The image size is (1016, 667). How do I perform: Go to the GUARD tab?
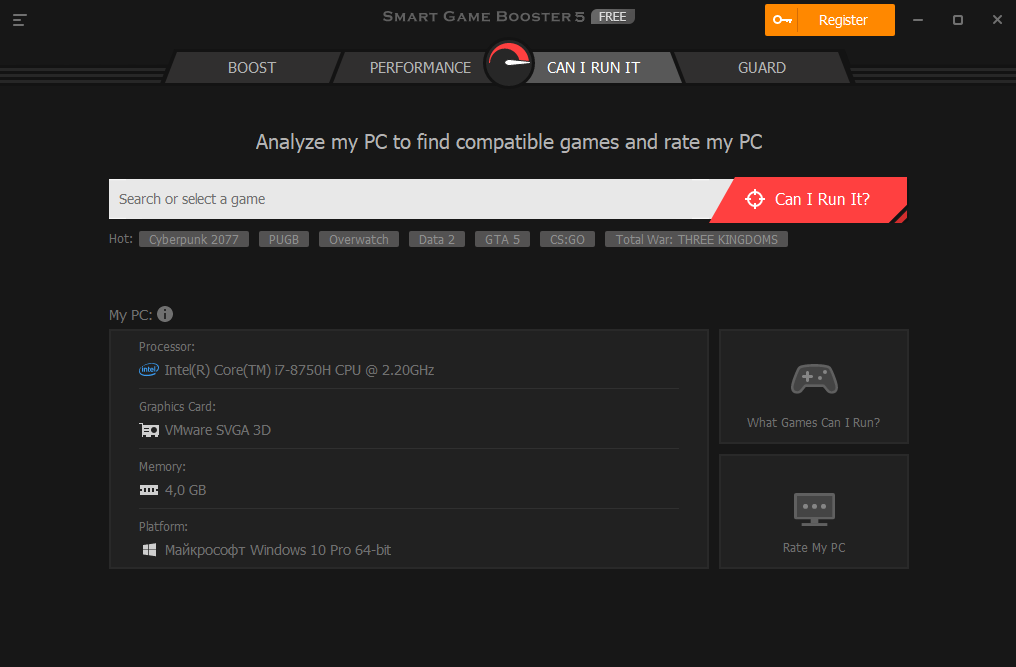tap(762, 67)
